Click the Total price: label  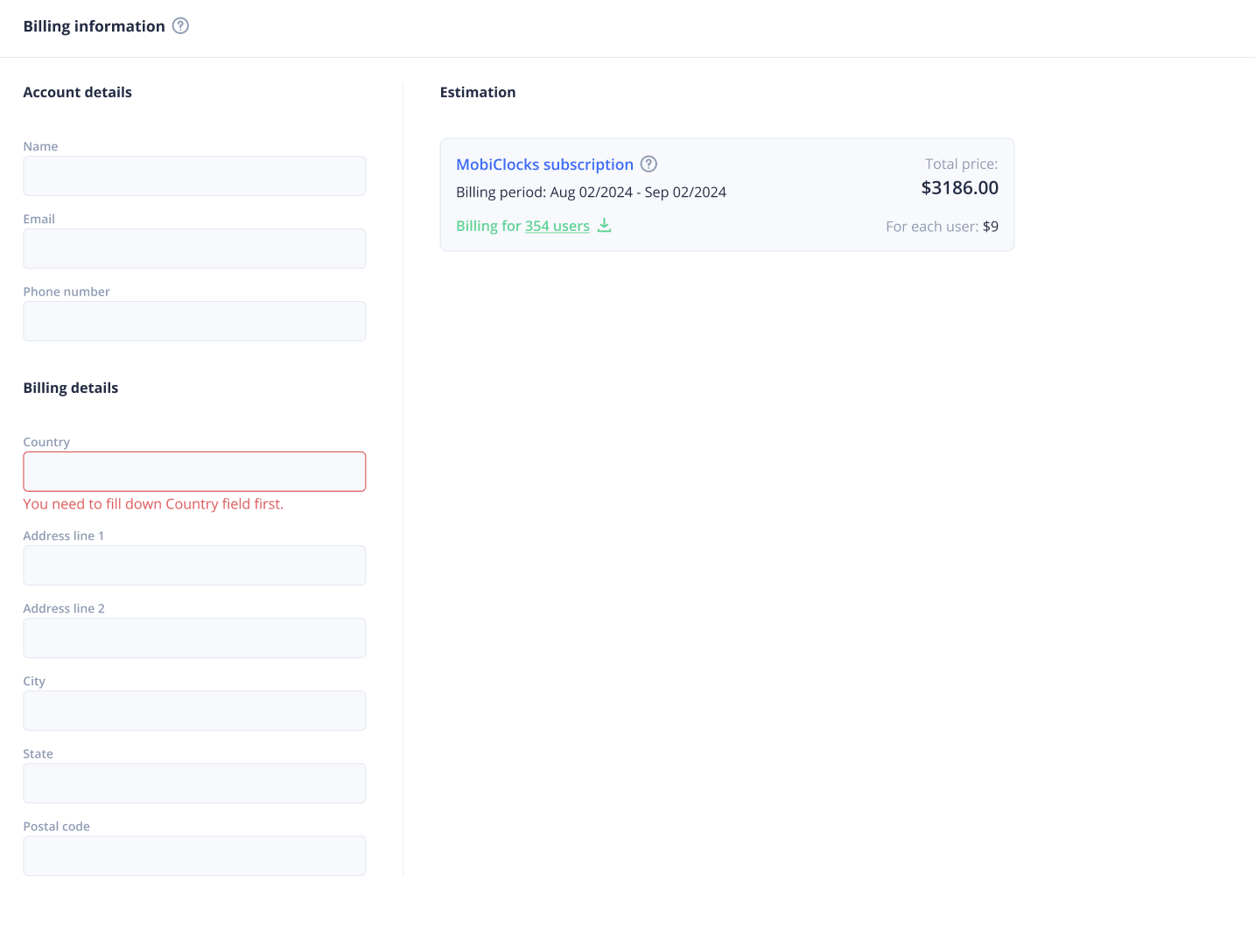[961, 164]
